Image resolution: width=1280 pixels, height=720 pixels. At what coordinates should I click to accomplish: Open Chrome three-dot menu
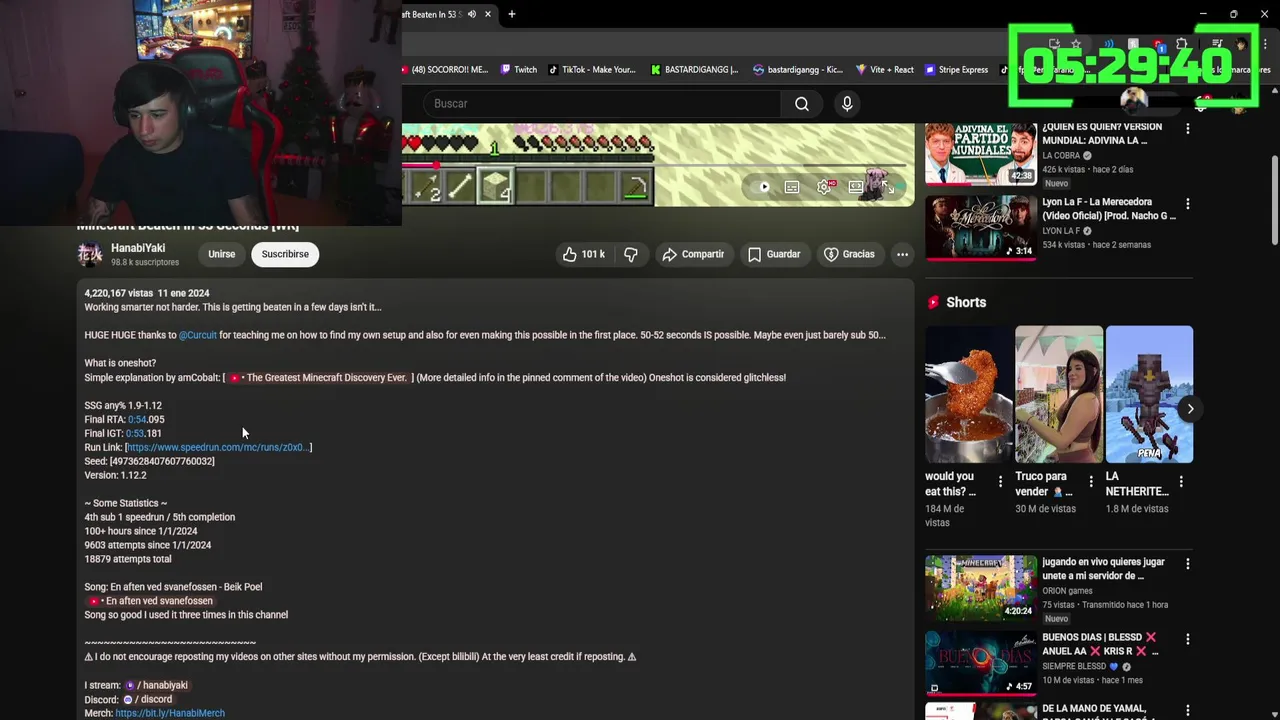click(x=1265, y=44)
